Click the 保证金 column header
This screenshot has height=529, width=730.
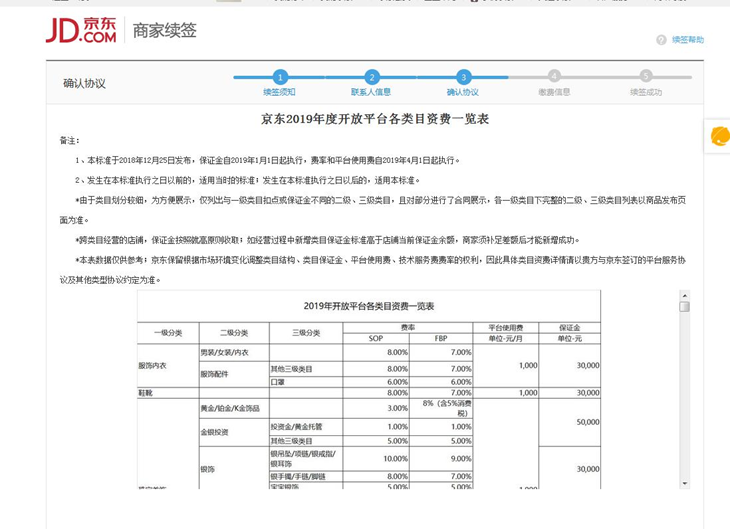pos(569,328)
